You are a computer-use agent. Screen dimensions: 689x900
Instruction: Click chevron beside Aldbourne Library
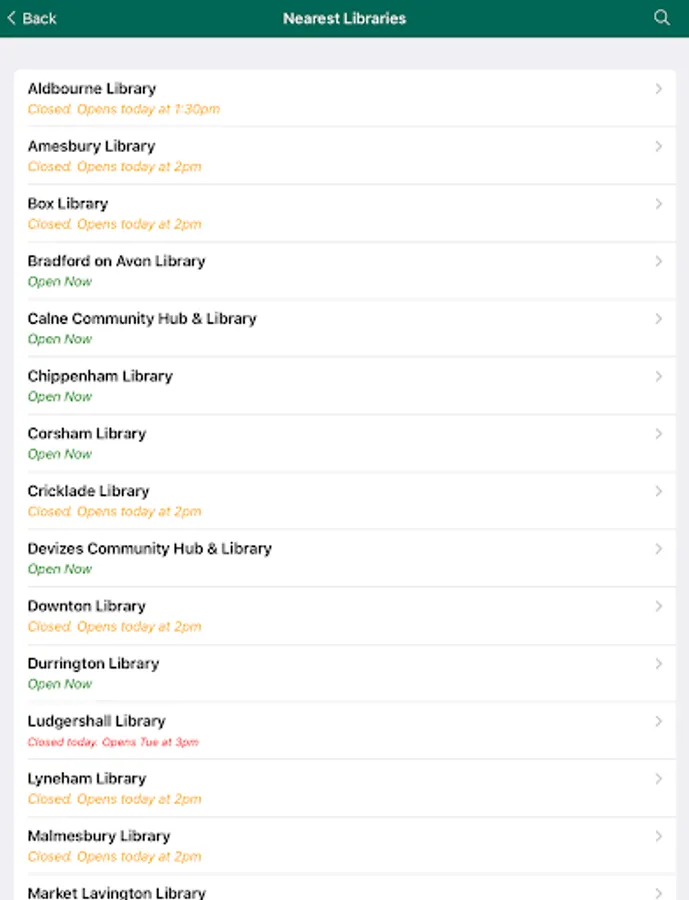[x=659, y=89]
